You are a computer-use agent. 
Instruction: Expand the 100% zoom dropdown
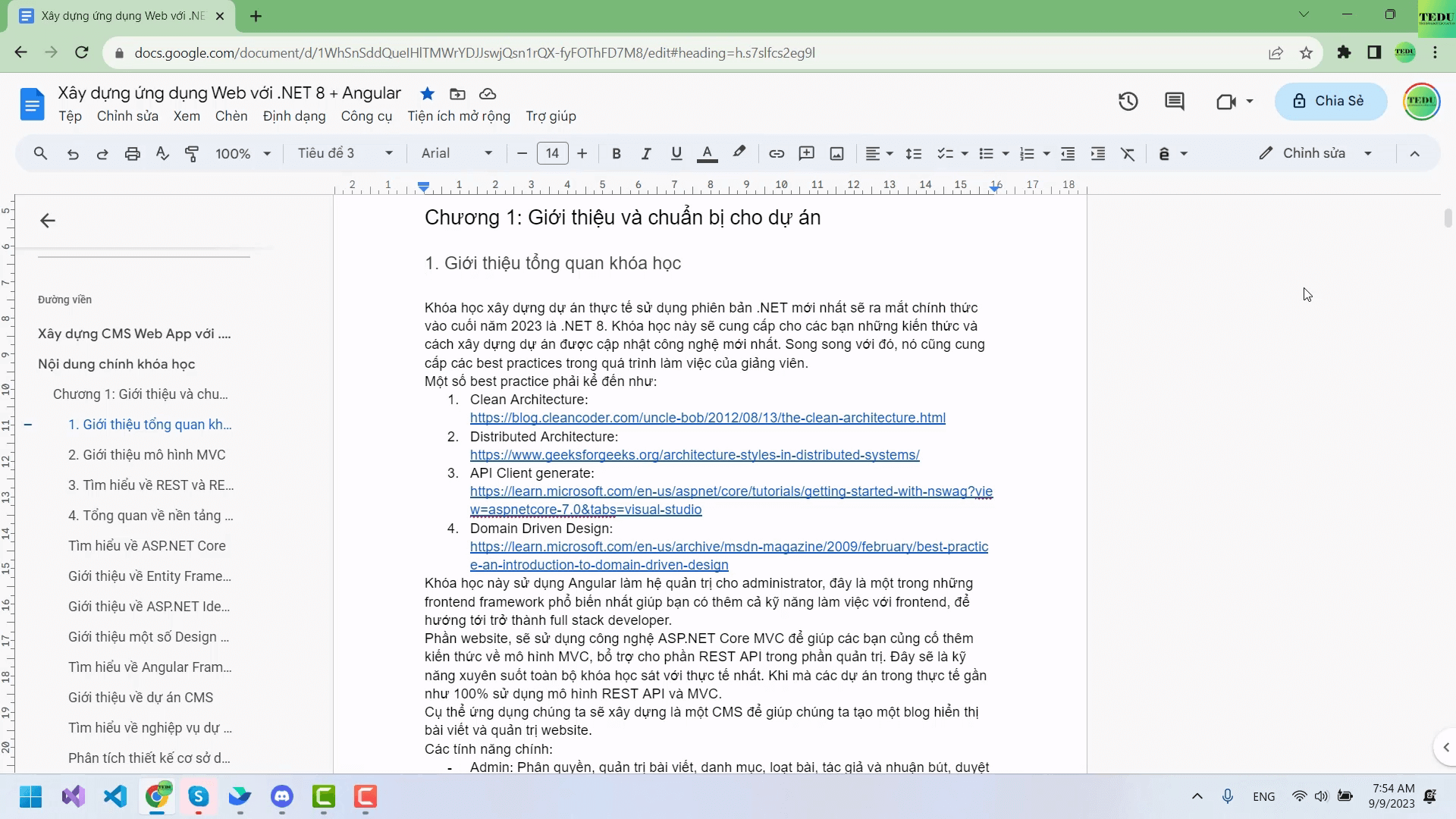[x=243, y=154]
